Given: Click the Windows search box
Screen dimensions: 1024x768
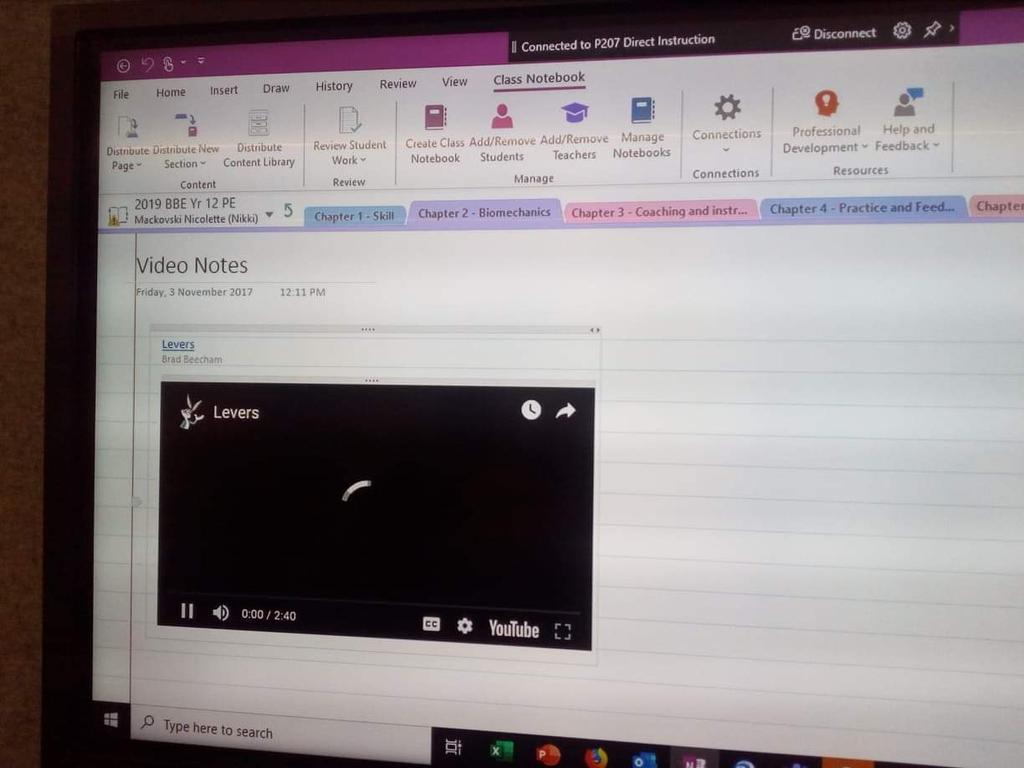Looking at the screenshot, I should coord(281,732).
